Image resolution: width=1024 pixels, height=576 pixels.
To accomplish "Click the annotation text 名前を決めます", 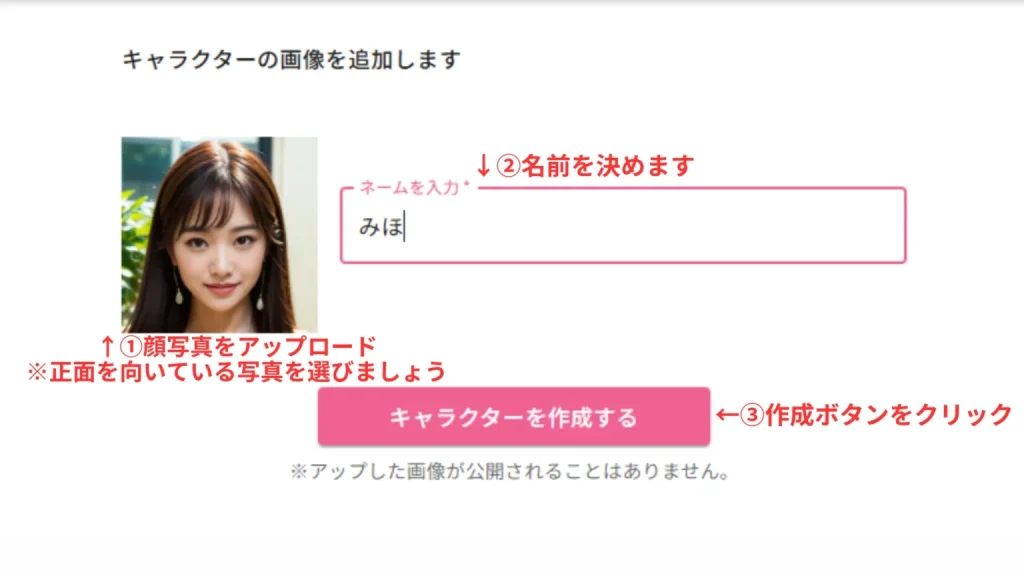I will [607, 166].
